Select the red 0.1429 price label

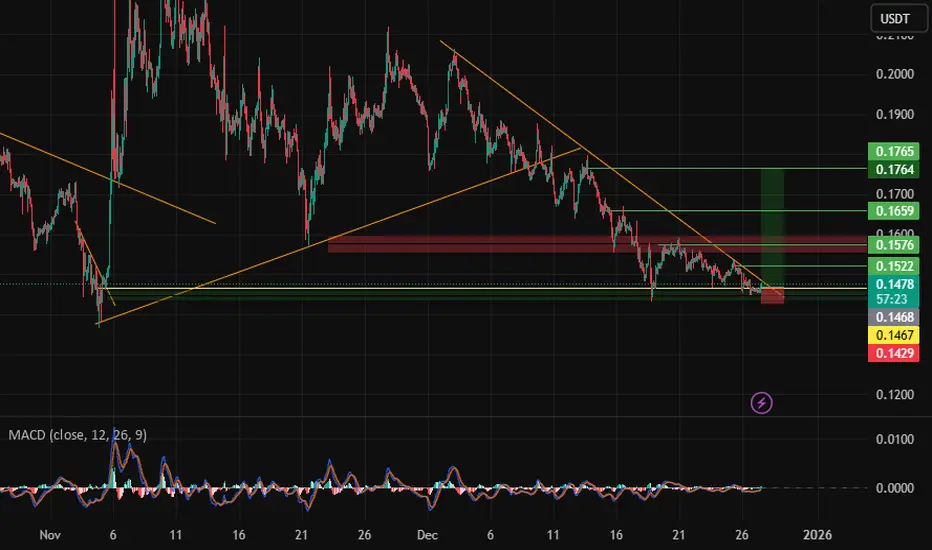click(893, 353)
